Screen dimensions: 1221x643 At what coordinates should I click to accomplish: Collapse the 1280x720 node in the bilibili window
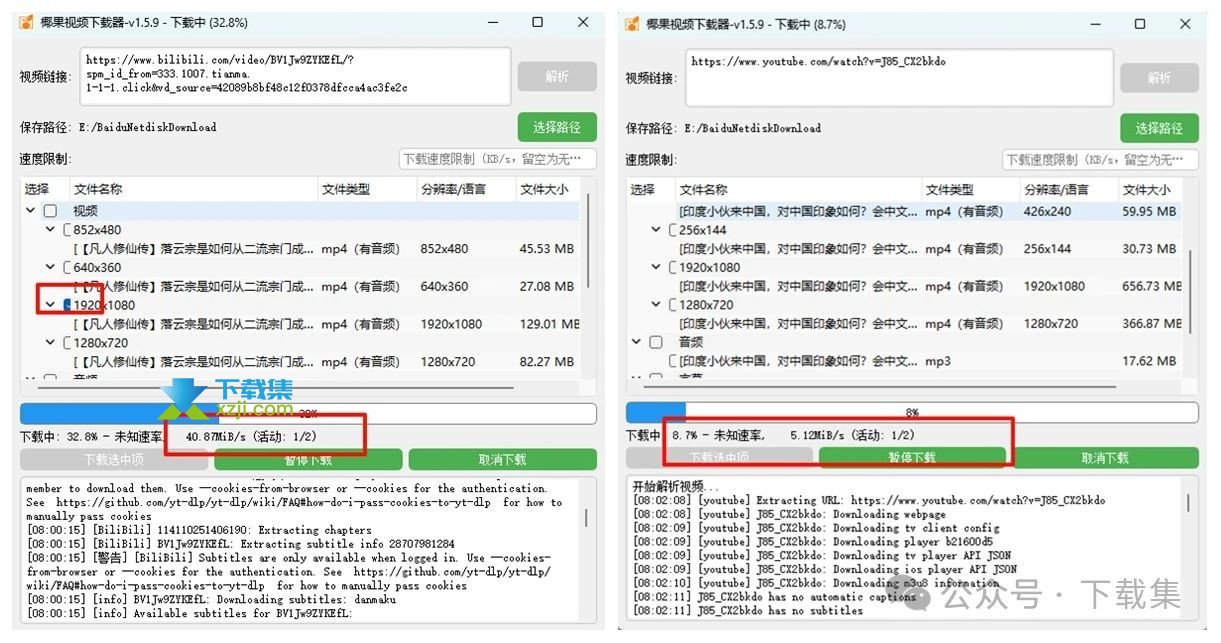tap(50, 342)
